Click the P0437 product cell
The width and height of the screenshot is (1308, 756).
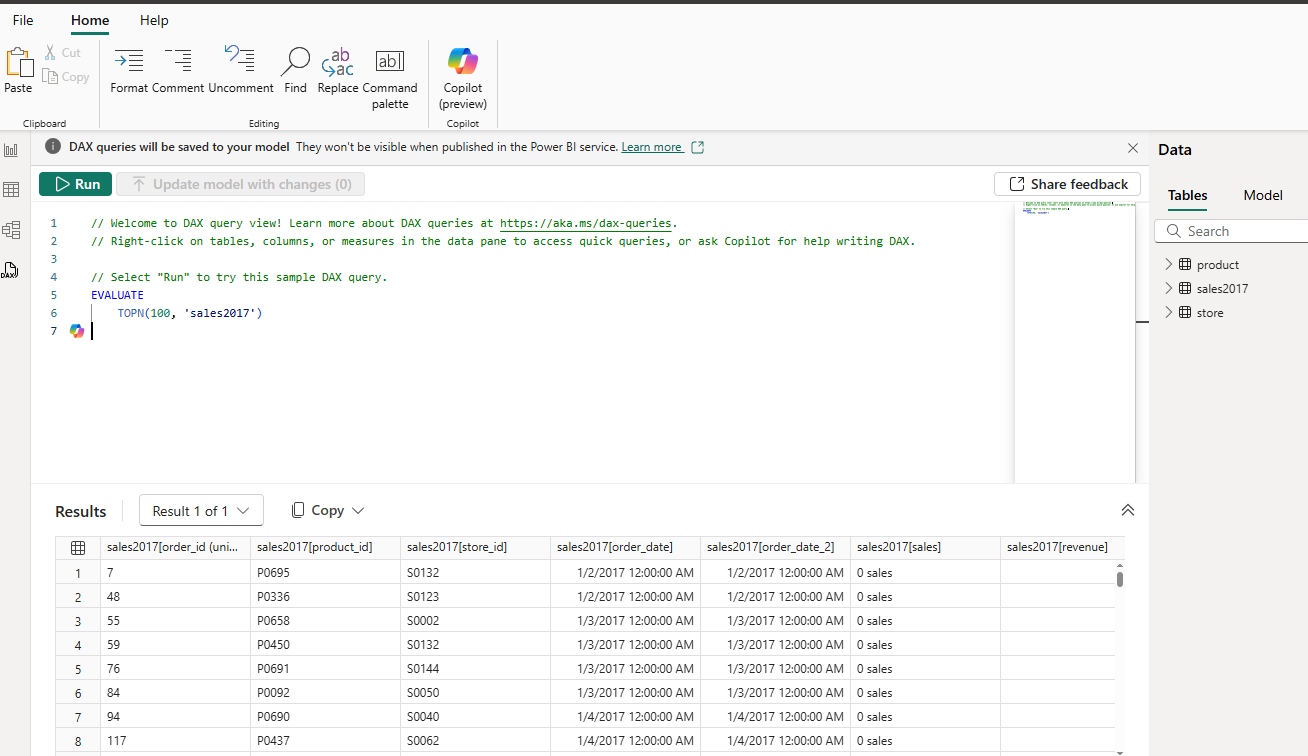[x=325, y=741]
